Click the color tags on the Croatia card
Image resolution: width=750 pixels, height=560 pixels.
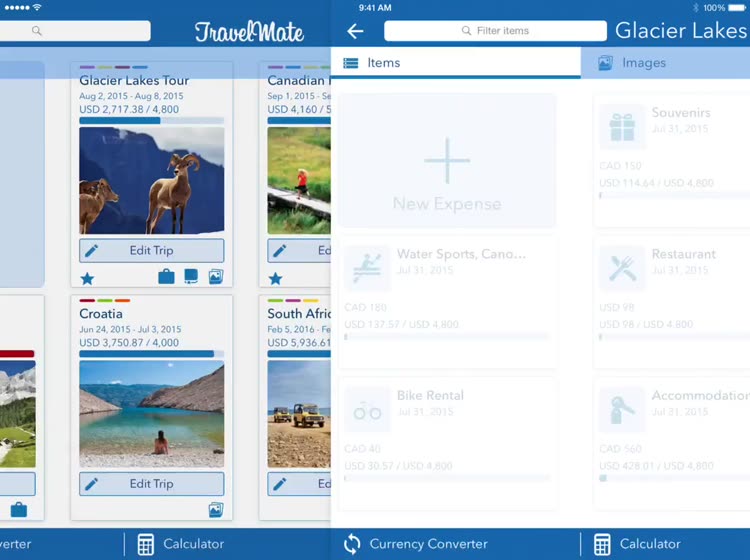tap(105, 301)
